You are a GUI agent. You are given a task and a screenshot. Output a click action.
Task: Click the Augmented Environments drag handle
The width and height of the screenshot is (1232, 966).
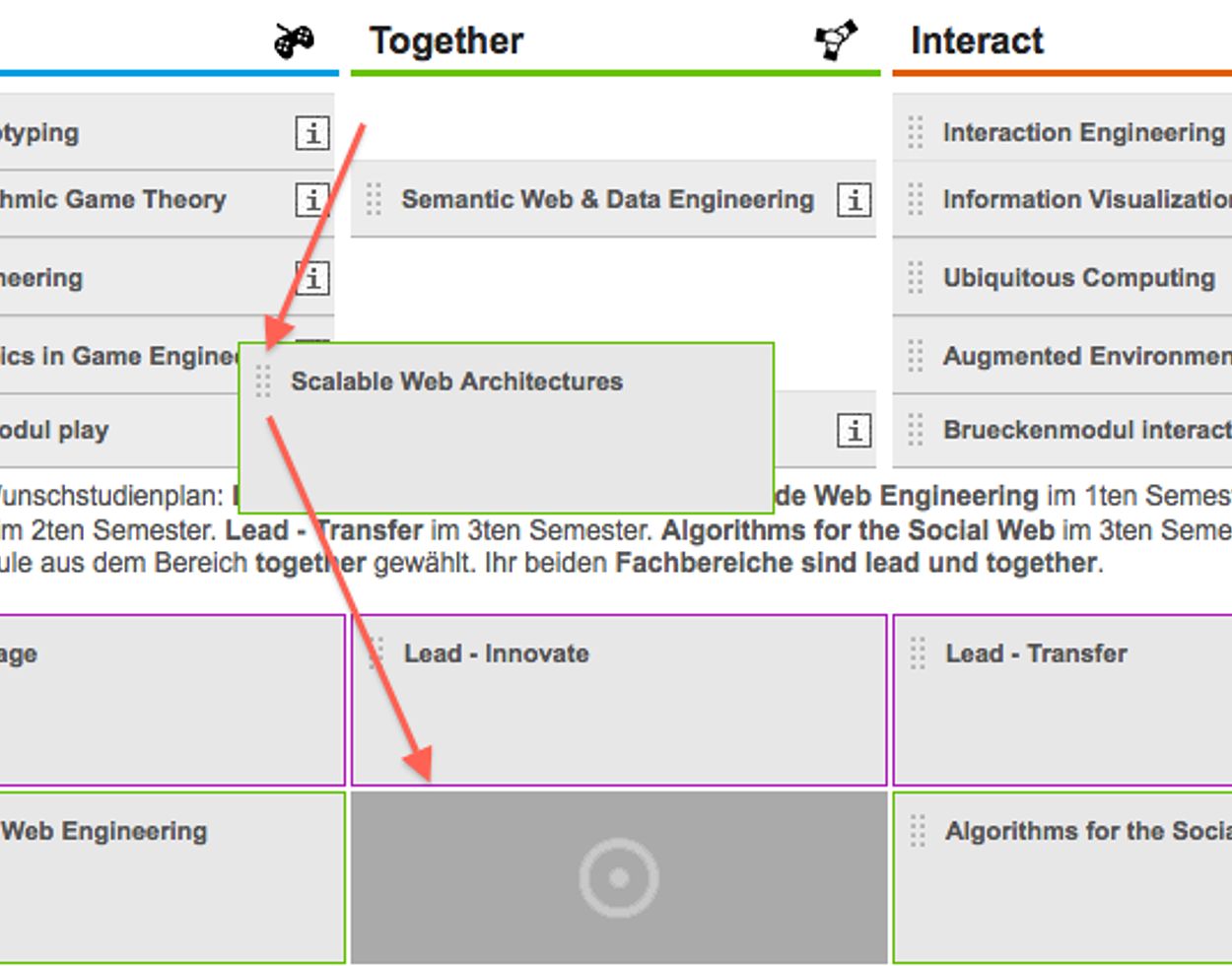pyautogui.click(x=916, y=356)
